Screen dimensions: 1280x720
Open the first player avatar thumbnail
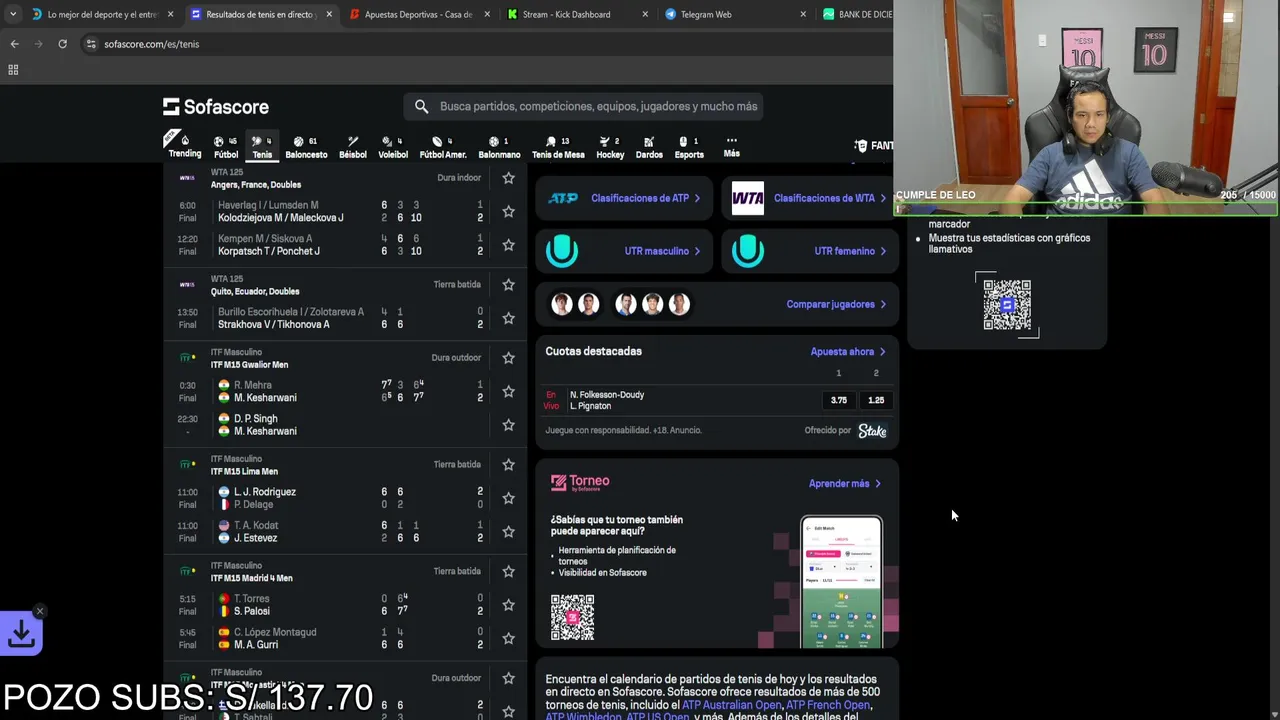(562, 304)
